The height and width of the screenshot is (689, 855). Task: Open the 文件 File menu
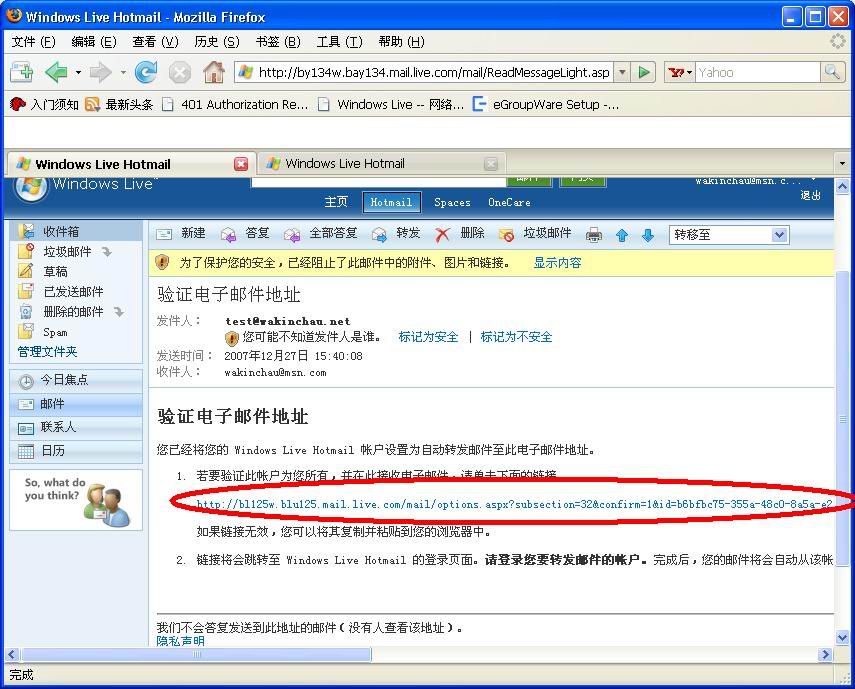(x=33, y=42)
